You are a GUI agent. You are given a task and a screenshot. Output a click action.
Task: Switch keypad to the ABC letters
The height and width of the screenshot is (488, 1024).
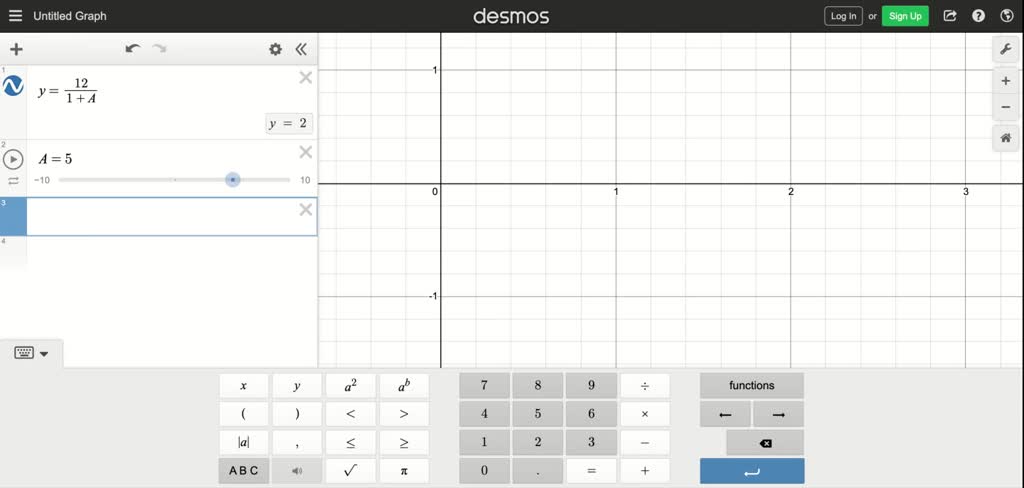pos(244,470)
